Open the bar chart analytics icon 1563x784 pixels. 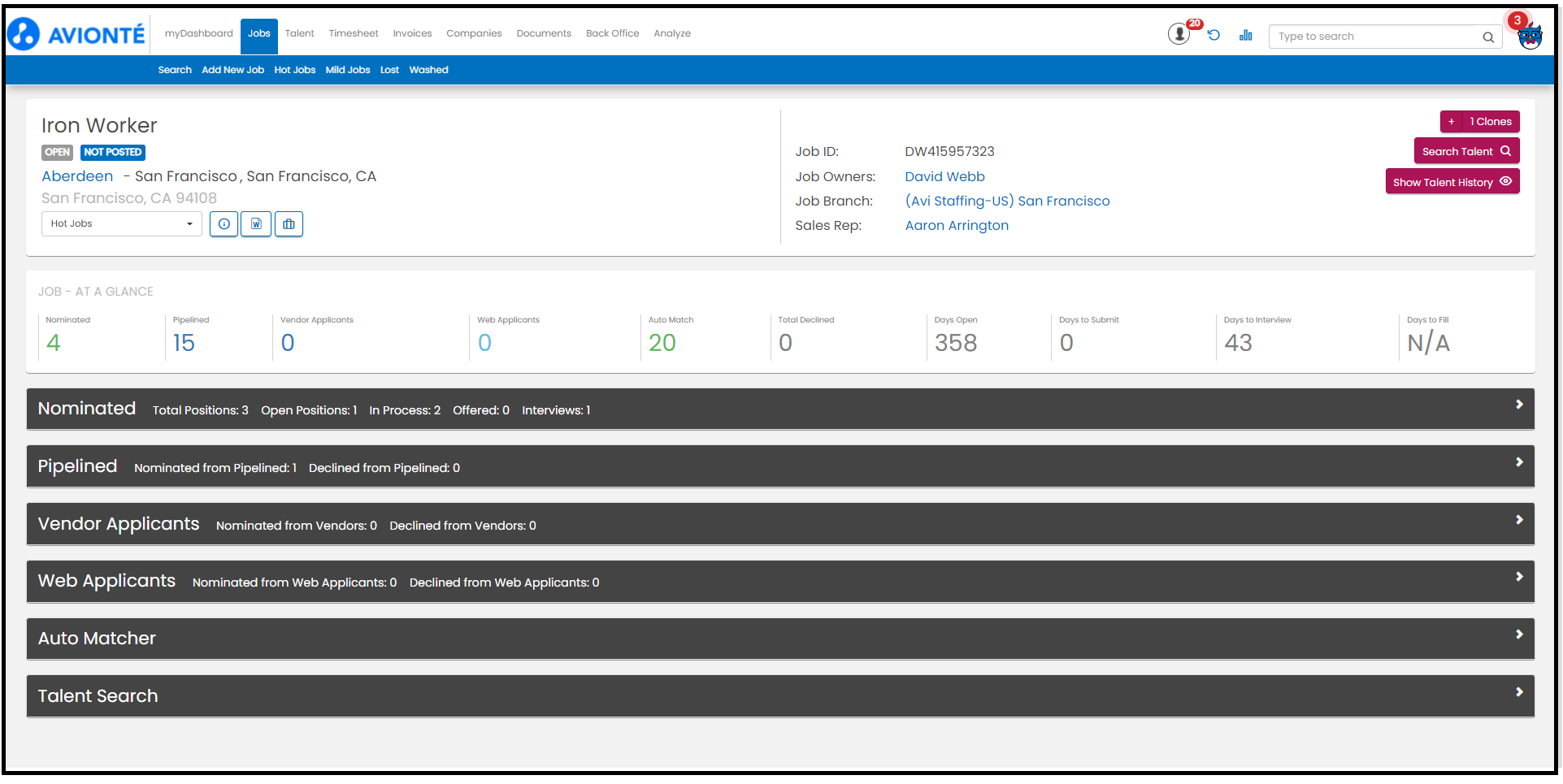1245,35
